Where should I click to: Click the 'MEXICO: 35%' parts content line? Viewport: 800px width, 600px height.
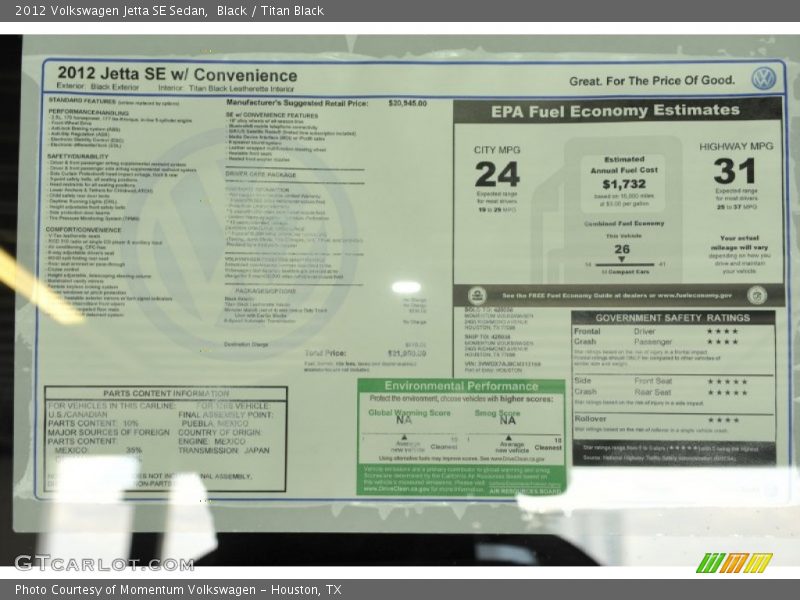point(98,451)
